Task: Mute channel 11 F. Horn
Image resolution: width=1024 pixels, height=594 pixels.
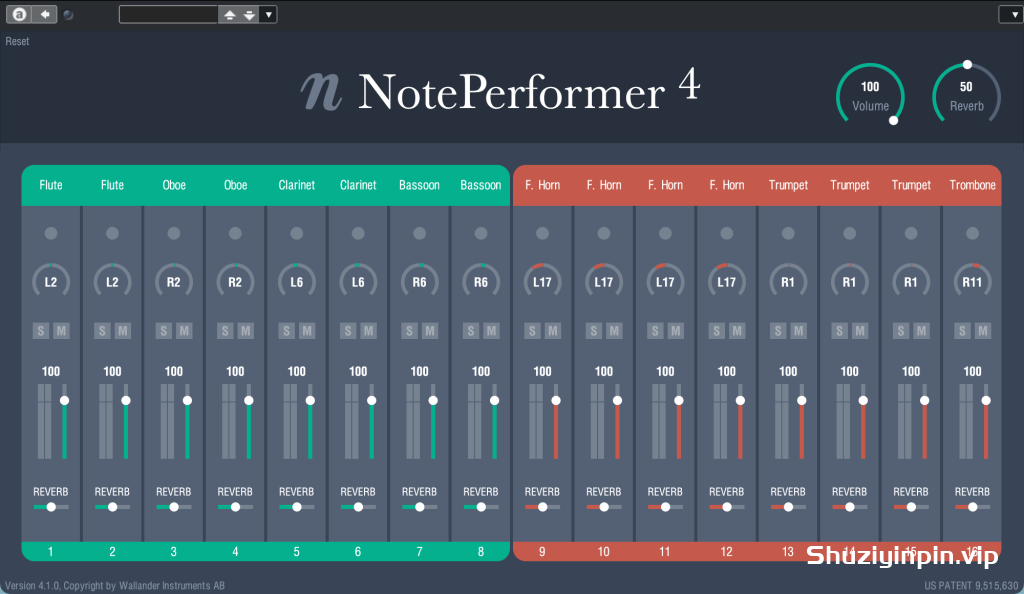Action: [x=675, y=331]
